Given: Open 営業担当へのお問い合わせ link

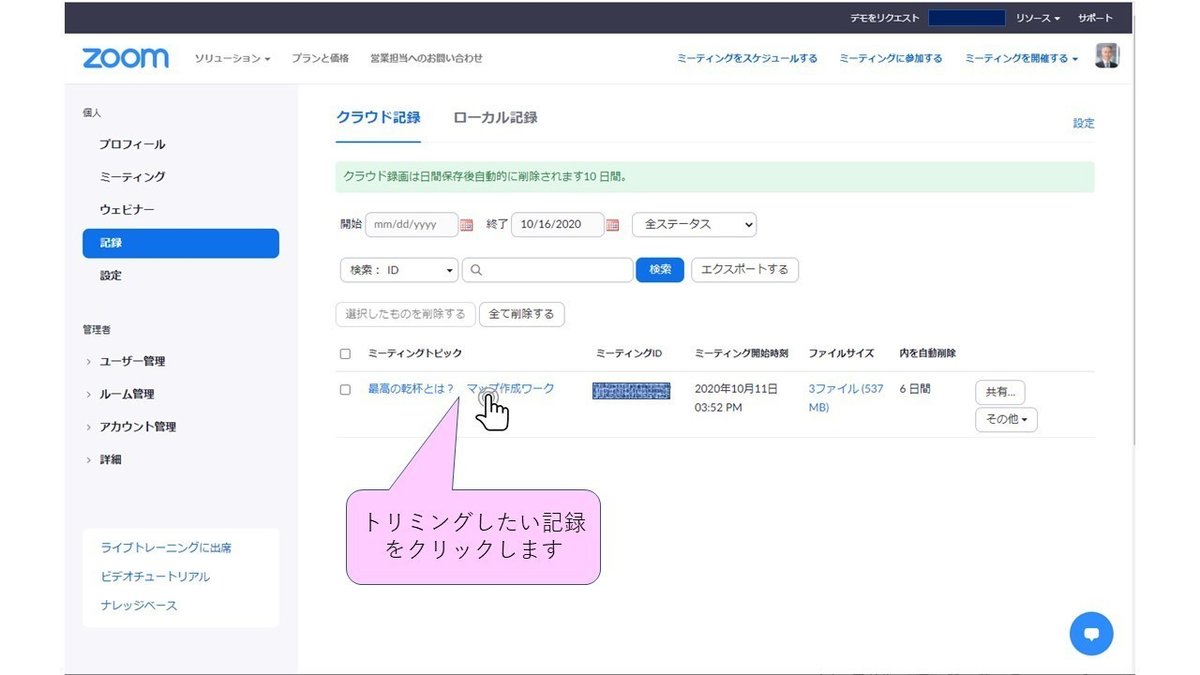Looking at the screenshot, I should pyautogui.click(x=426, y=59).
